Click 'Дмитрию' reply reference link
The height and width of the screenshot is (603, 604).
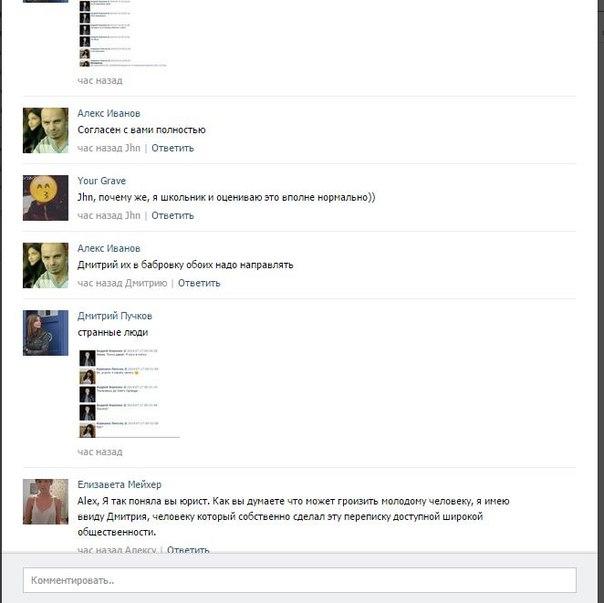pos(146,283)
